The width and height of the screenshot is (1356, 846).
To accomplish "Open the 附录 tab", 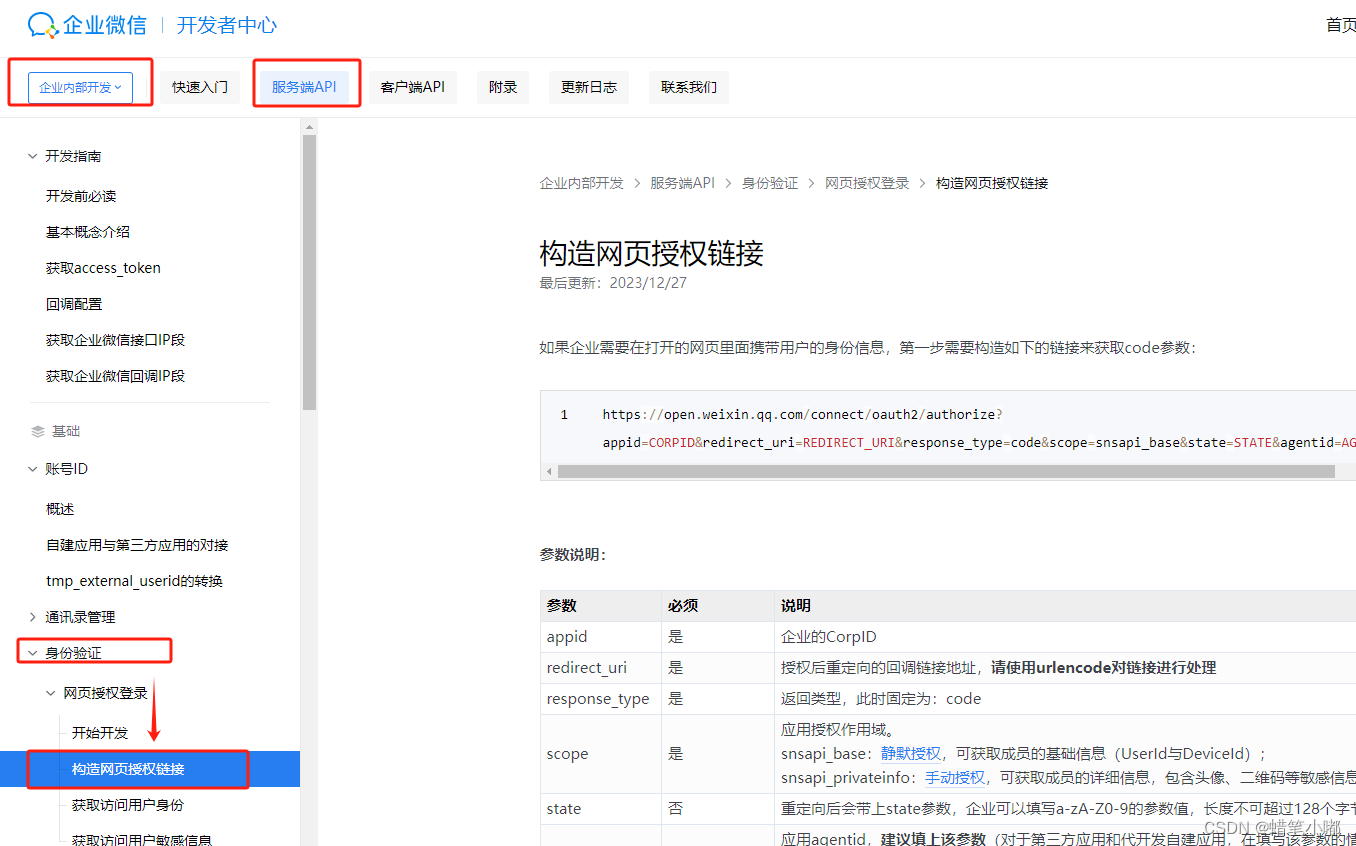I will point(503,88).
